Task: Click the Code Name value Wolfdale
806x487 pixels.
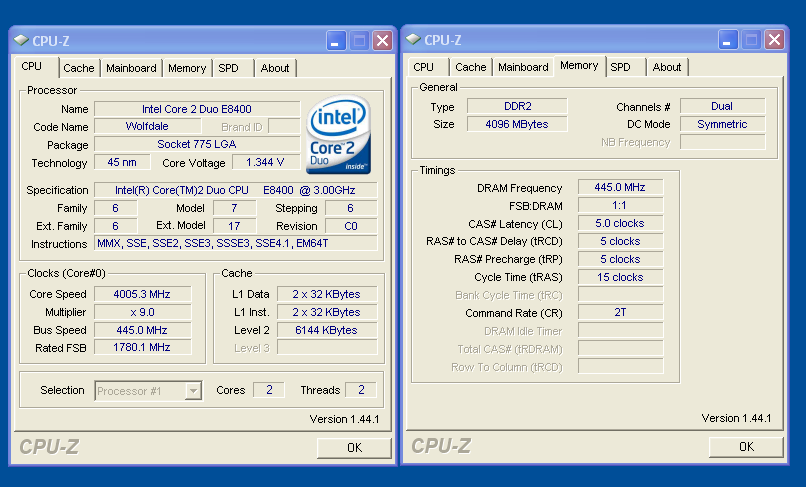Action: click(x=147, y=126)
